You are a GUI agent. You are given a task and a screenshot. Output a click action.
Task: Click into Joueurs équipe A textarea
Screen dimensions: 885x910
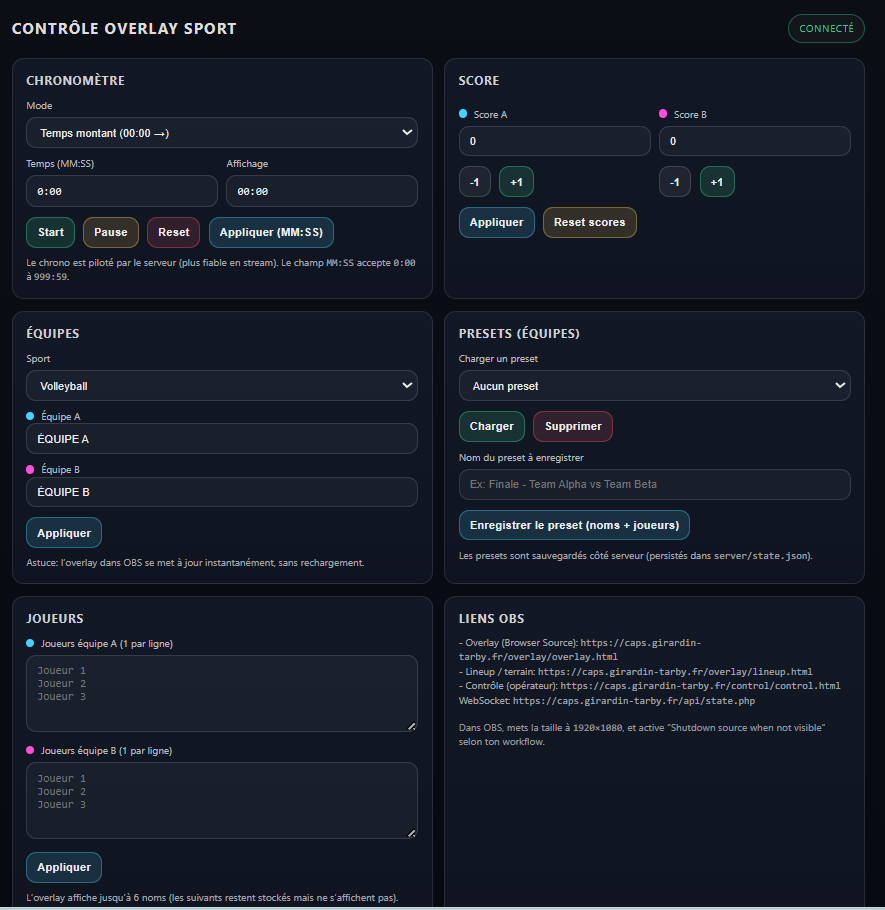tap(222, 694)
